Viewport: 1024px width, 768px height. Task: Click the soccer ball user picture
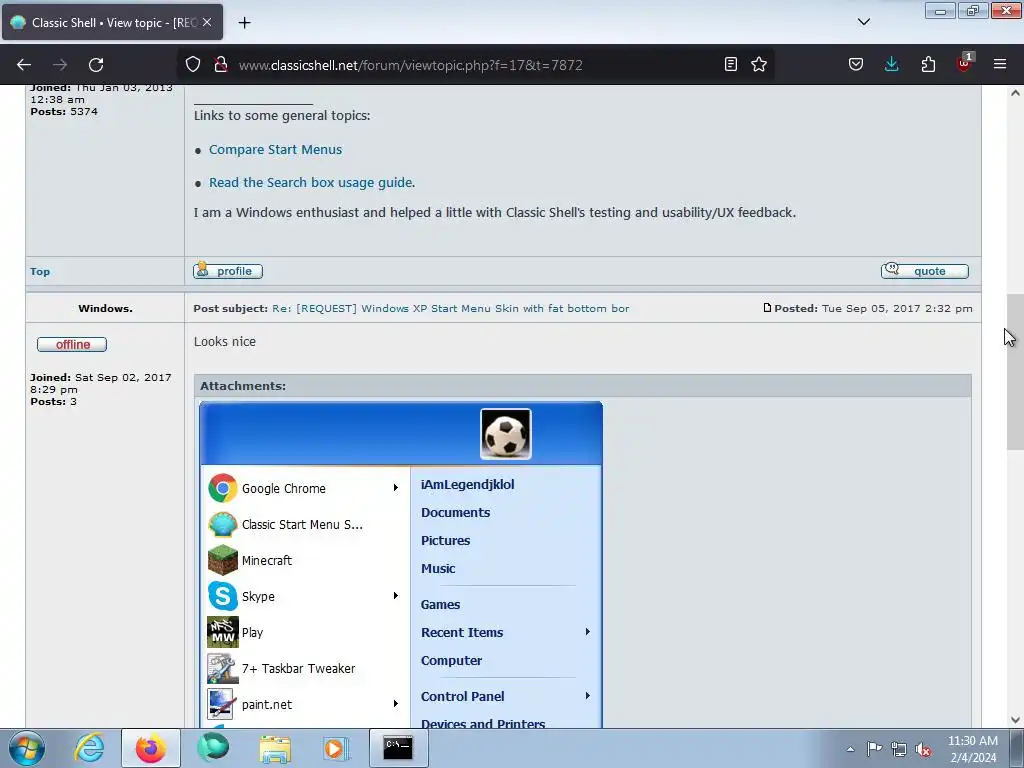(x=505, y=434)
